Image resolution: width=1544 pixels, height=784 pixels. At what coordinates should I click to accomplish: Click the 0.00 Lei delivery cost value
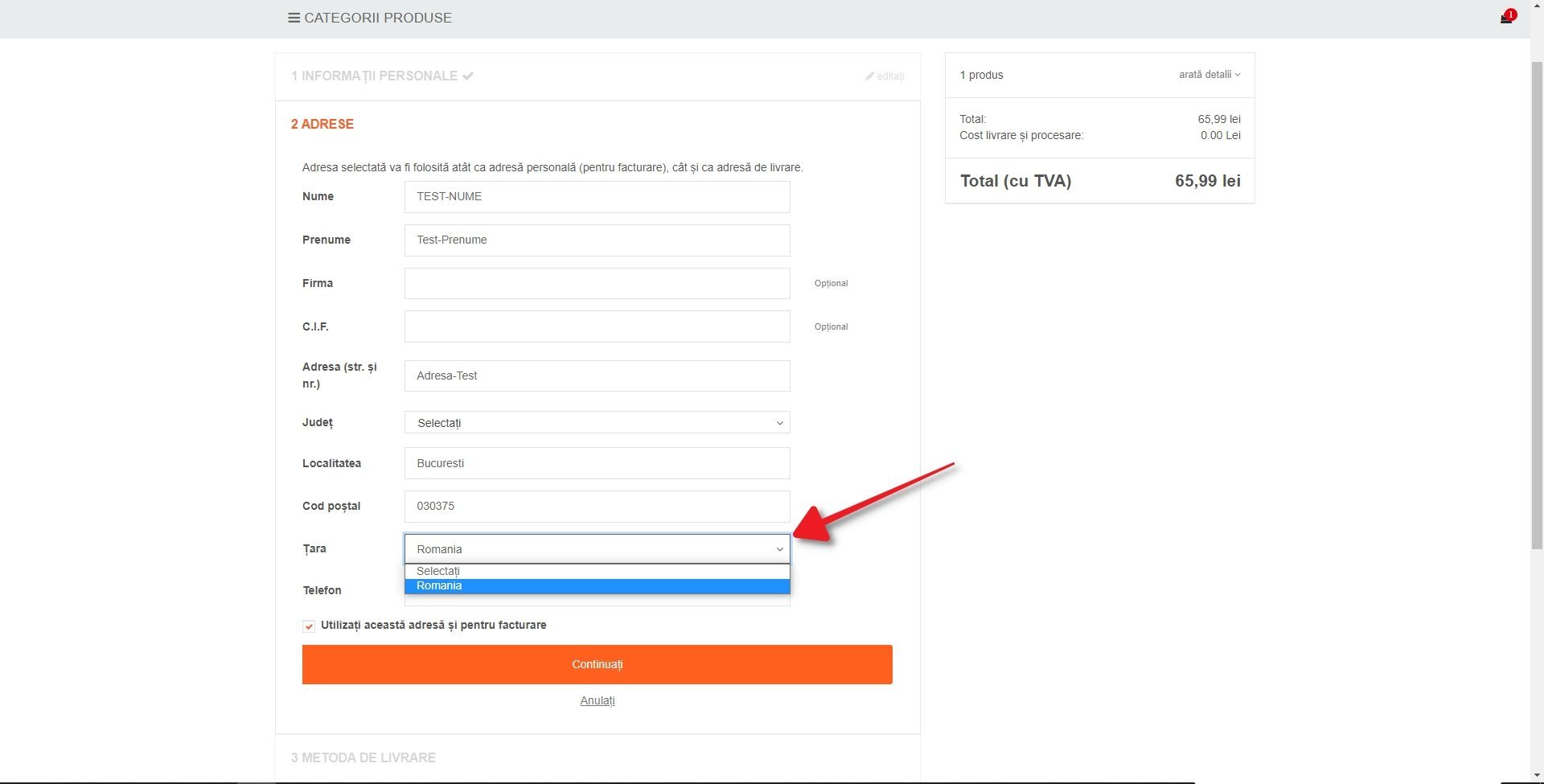[x=1220, y=135]
